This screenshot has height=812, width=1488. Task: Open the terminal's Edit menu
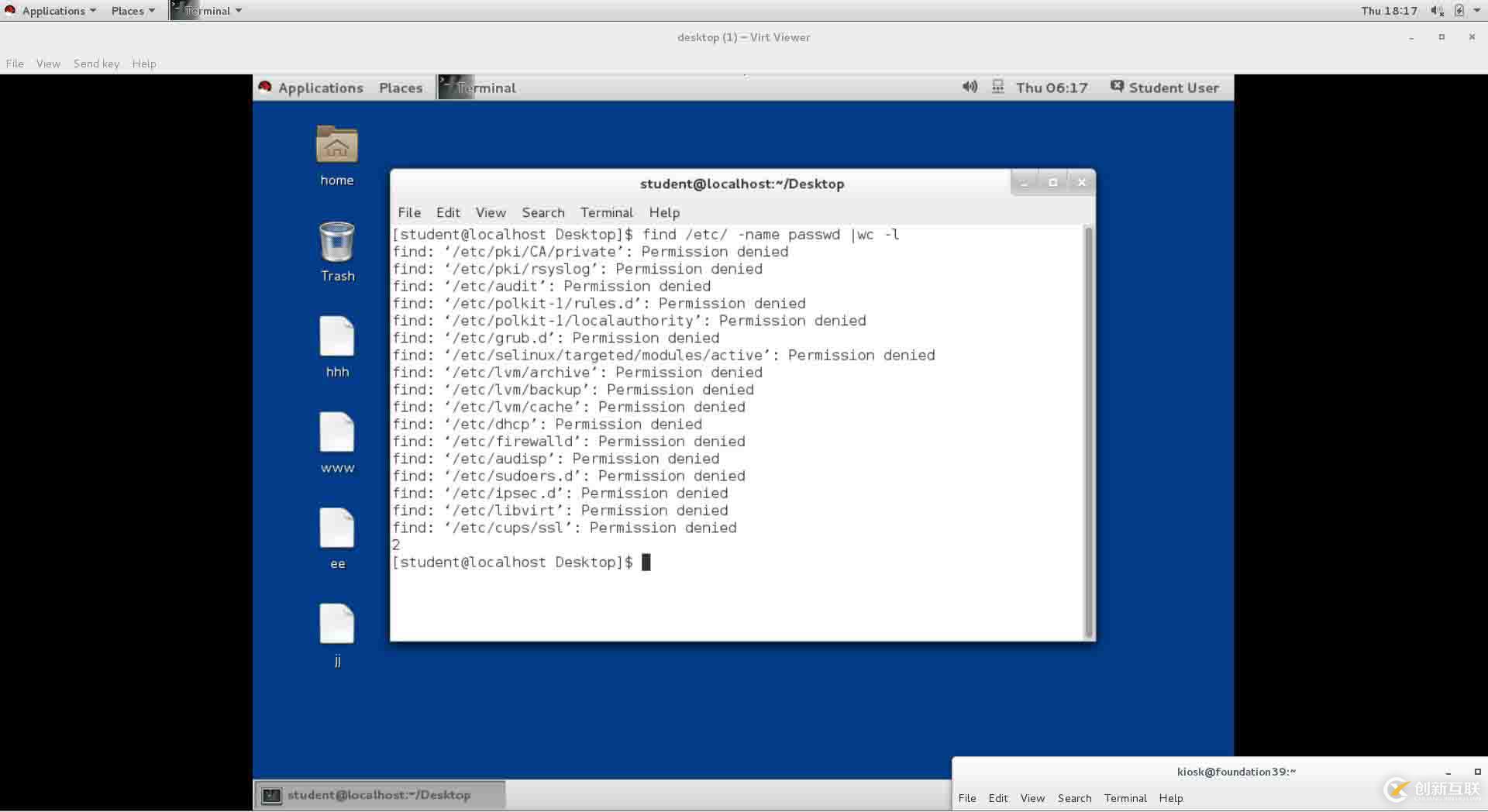pyautogui.click(x=448, y=212)
